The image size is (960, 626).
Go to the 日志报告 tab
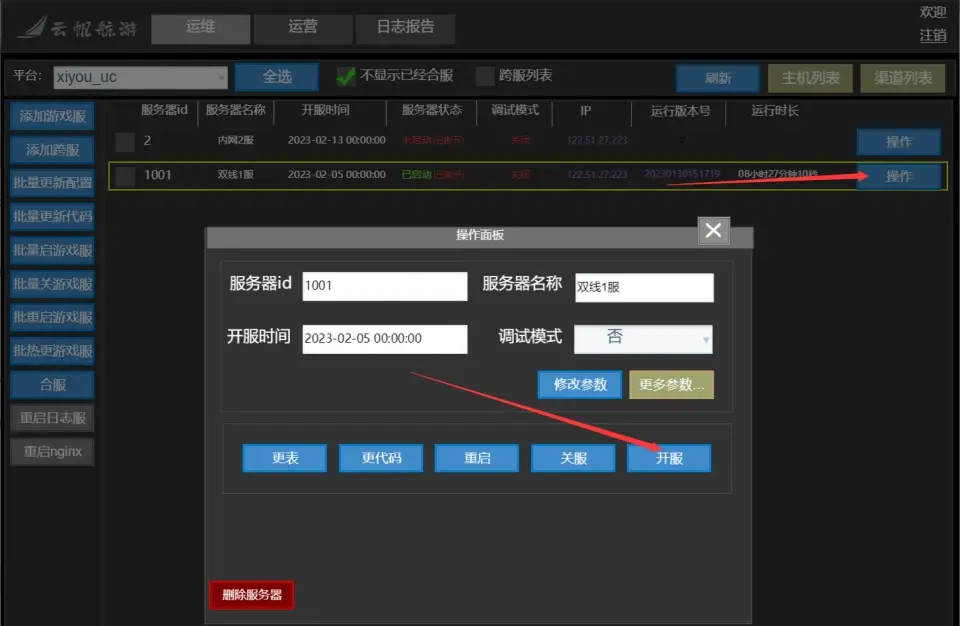405,28
